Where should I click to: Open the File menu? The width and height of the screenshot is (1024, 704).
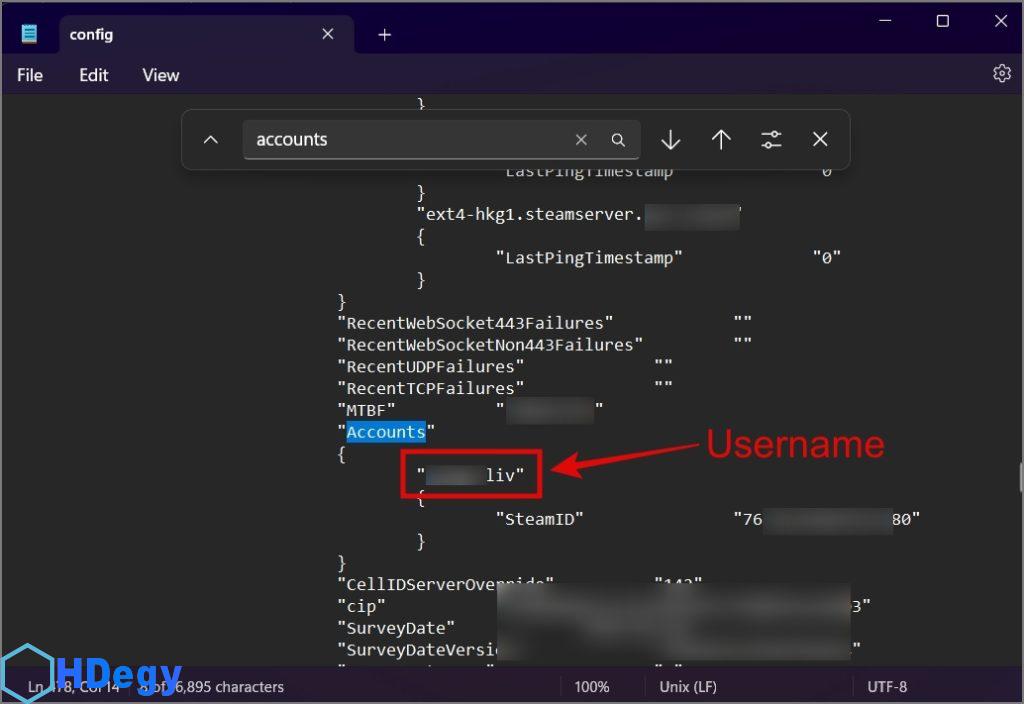coord(30,75)
